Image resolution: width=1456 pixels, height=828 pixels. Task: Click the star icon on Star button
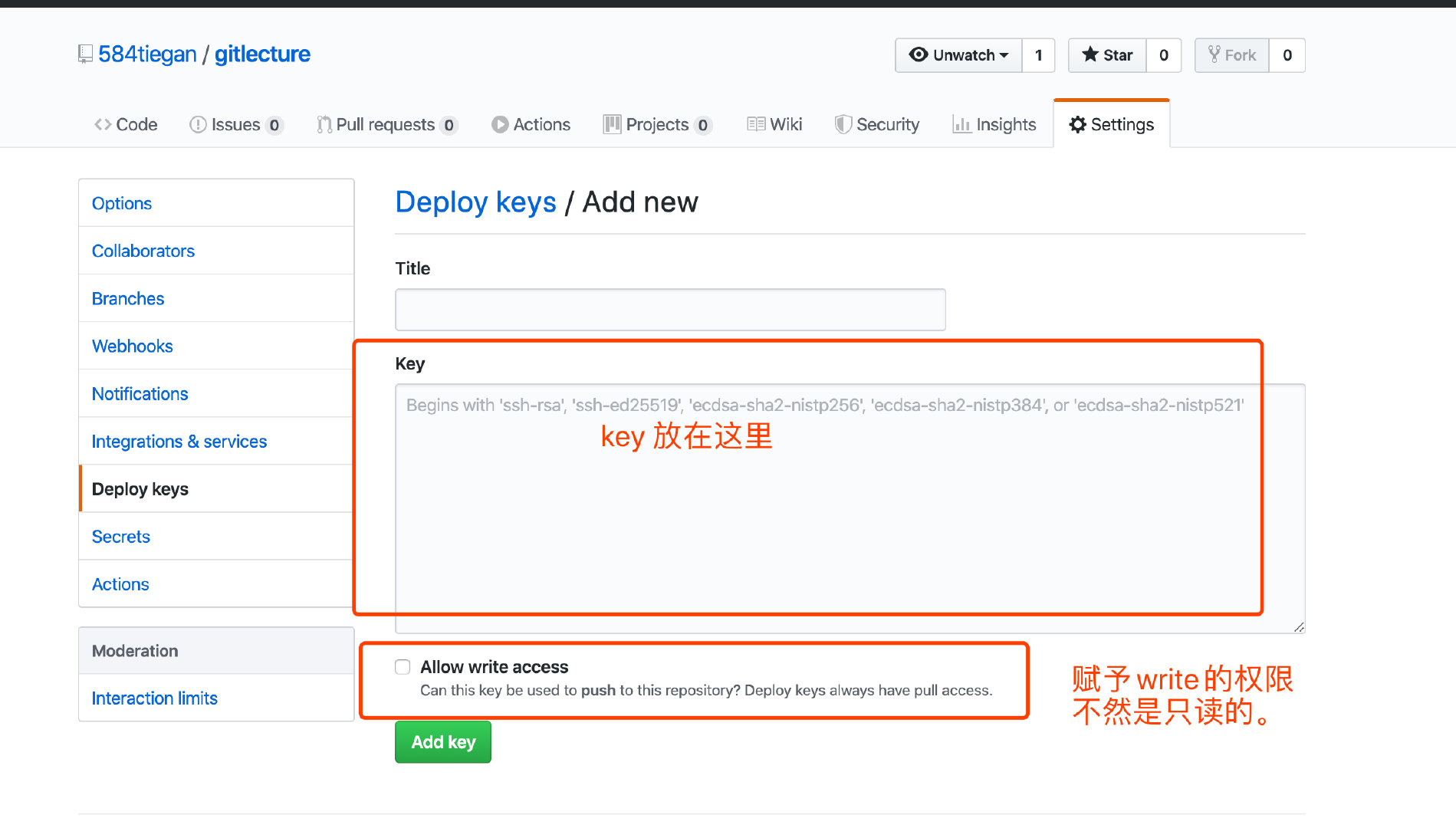click(1090, 54)
